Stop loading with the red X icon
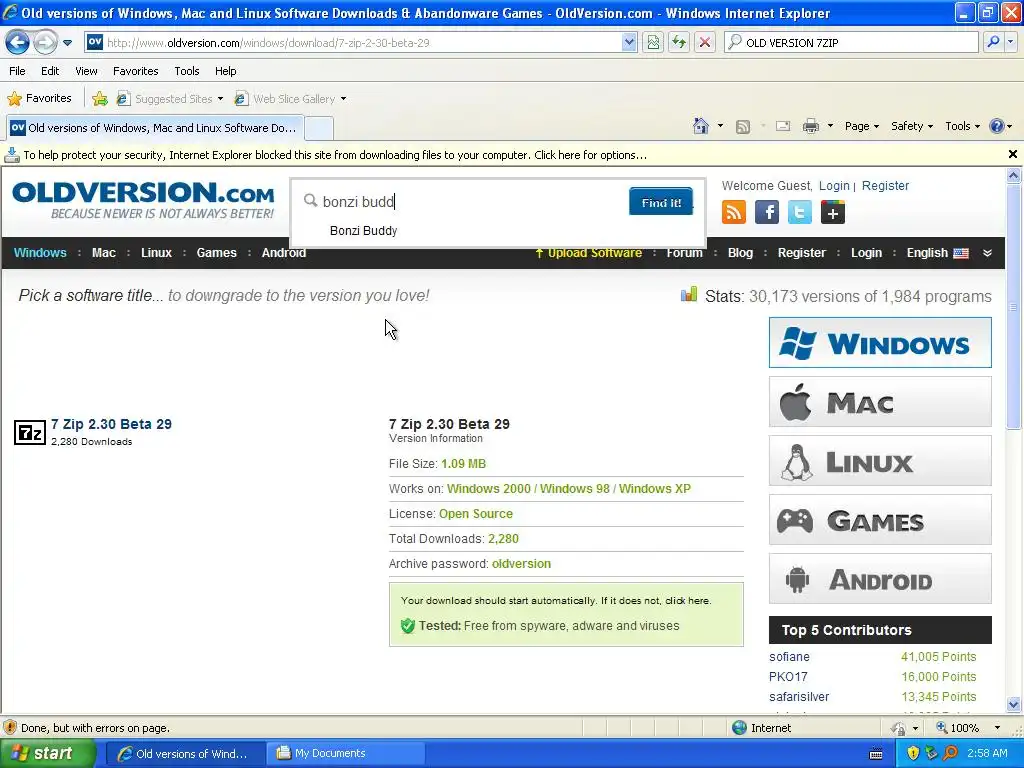This screenshot has width=1024, height=768. pos(705,43)
